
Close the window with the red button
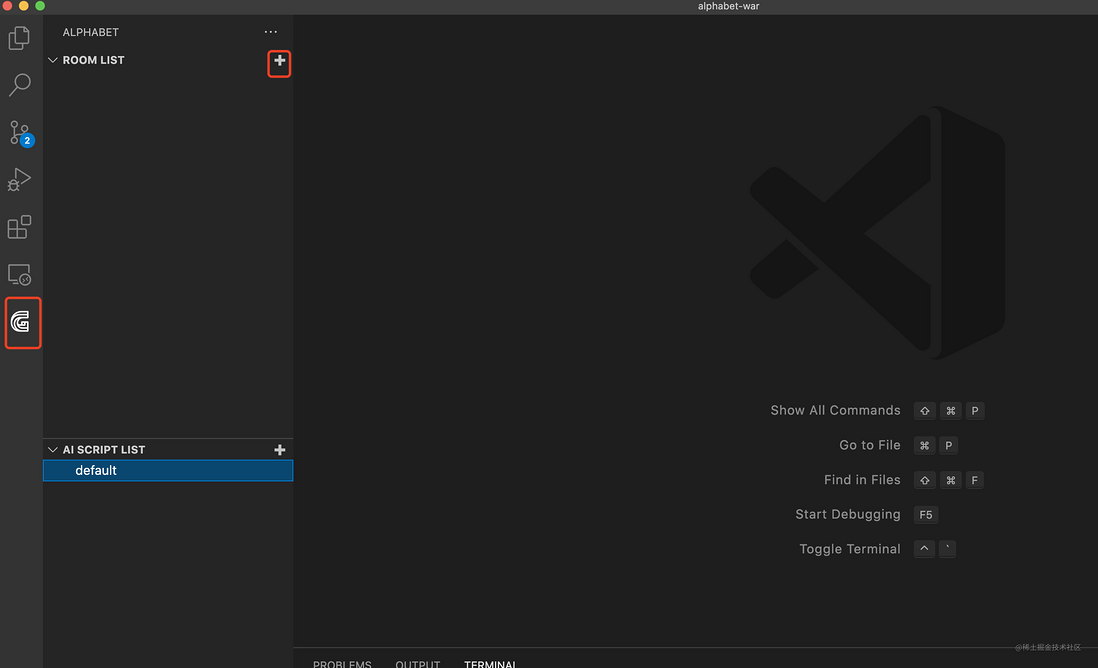pos(7,6)
